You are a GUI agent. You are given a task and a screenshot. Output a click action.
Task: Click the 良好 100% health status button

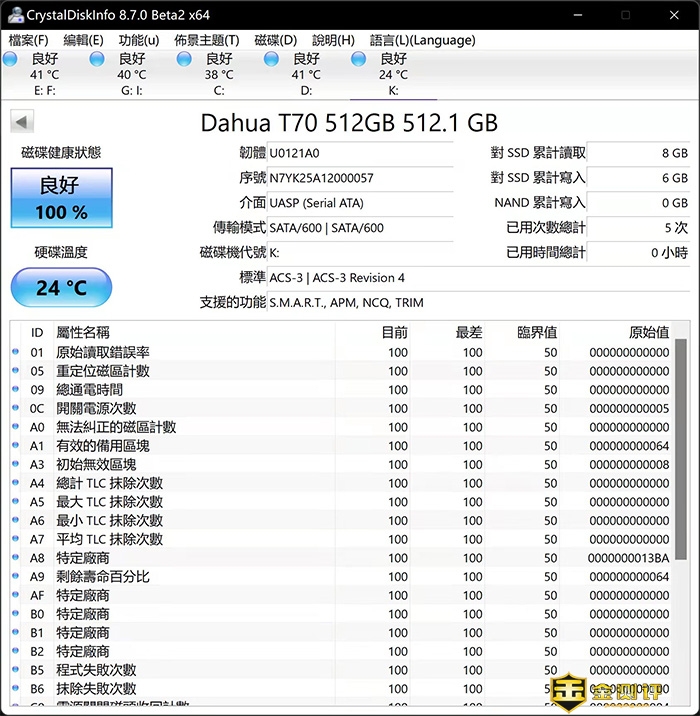[x=61, y=197]
